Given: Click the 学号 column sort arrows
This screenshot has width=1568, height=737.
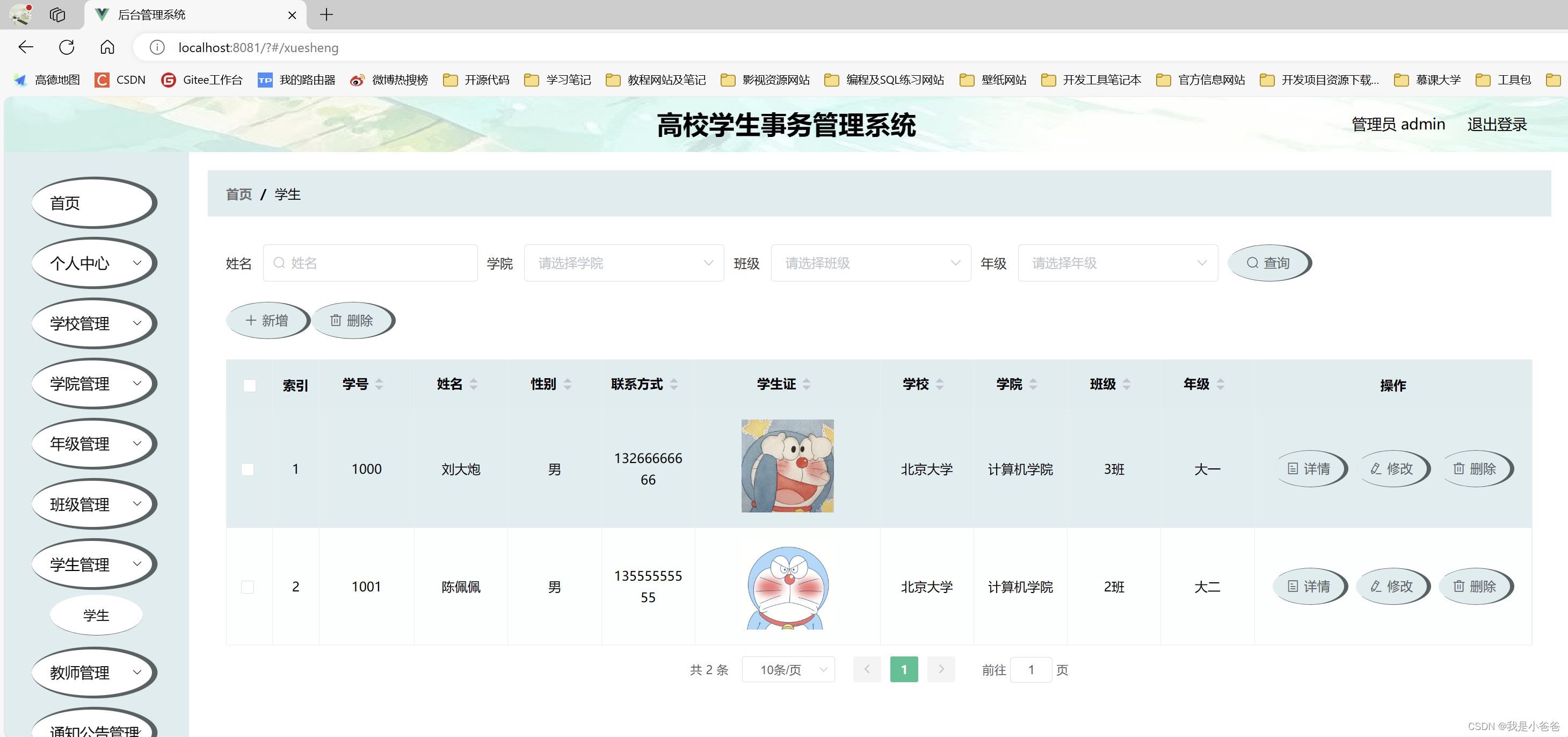Looking at the screenshot, I should (379, 384).
